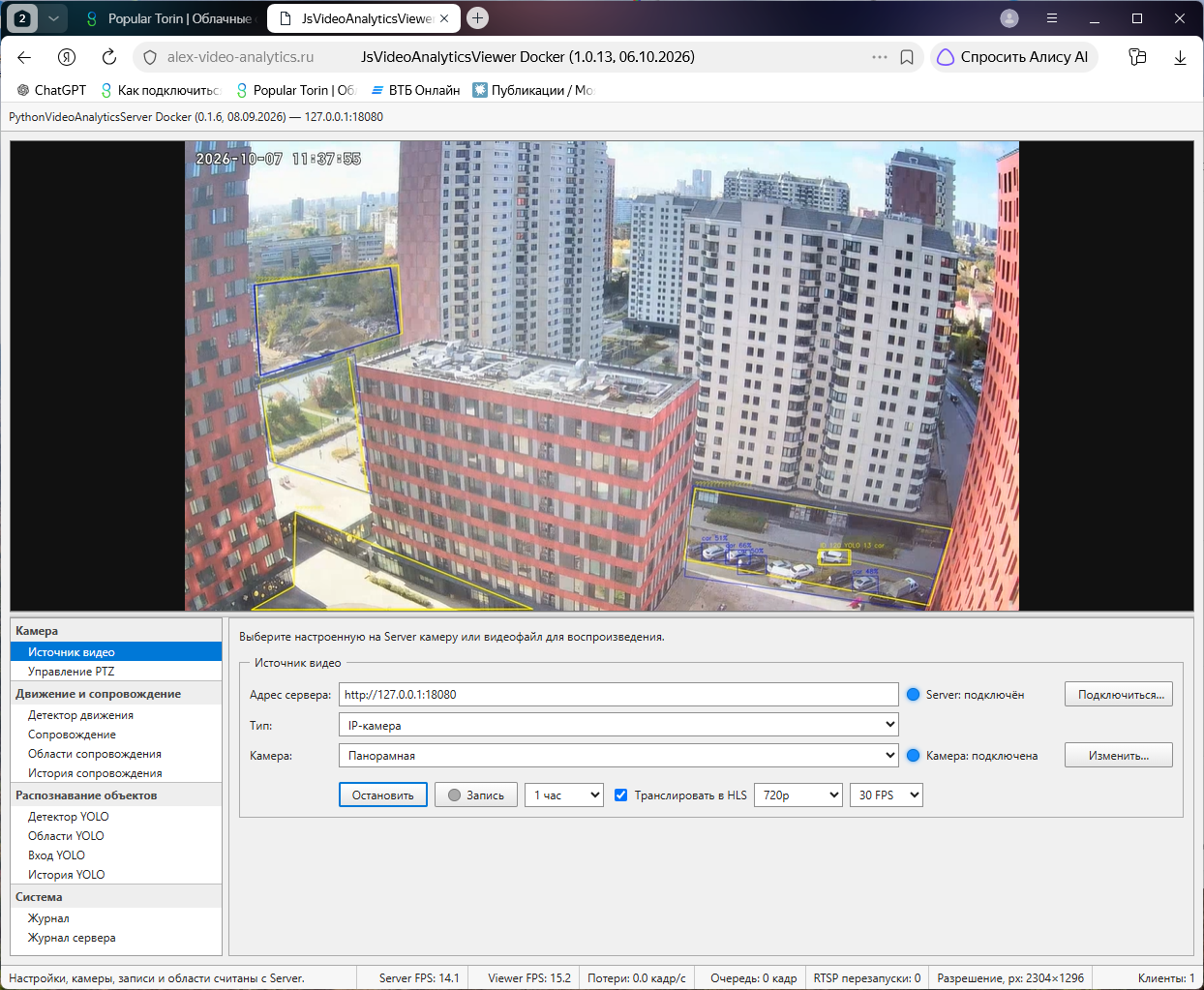Click the 'Запись' record button
The height and width of the screenshot is (990, 1204).
(476, 795)
